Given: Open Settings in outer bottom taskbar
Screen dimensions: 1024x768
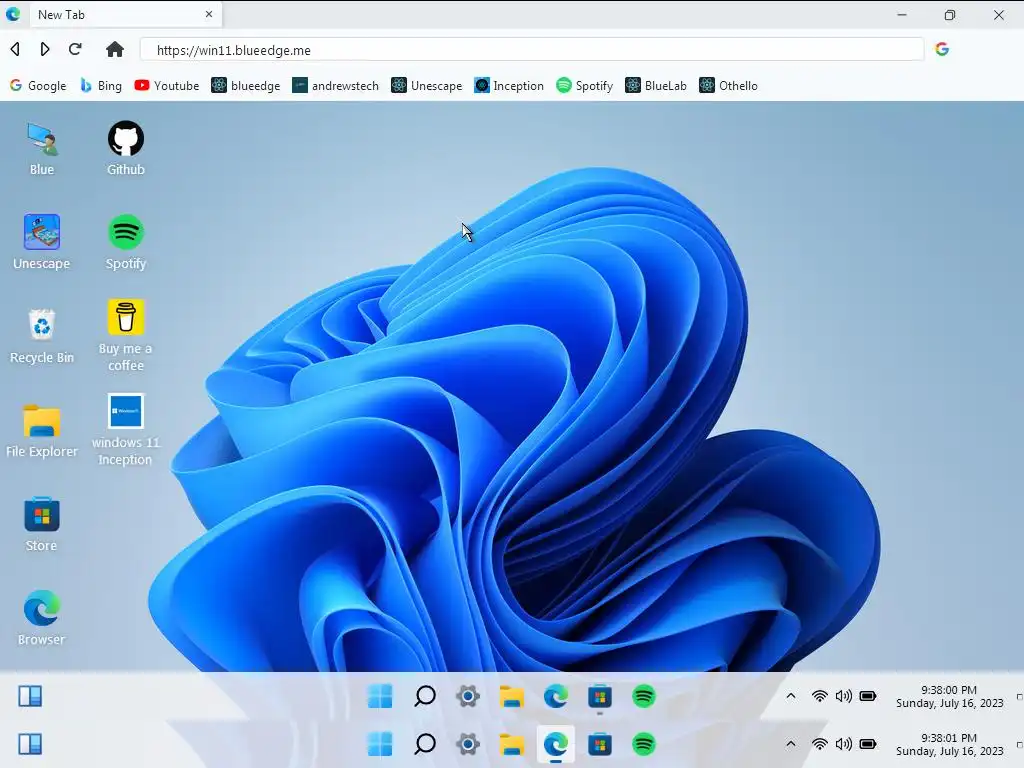Looking at the screenshot, I should click(x=468, y=744).
